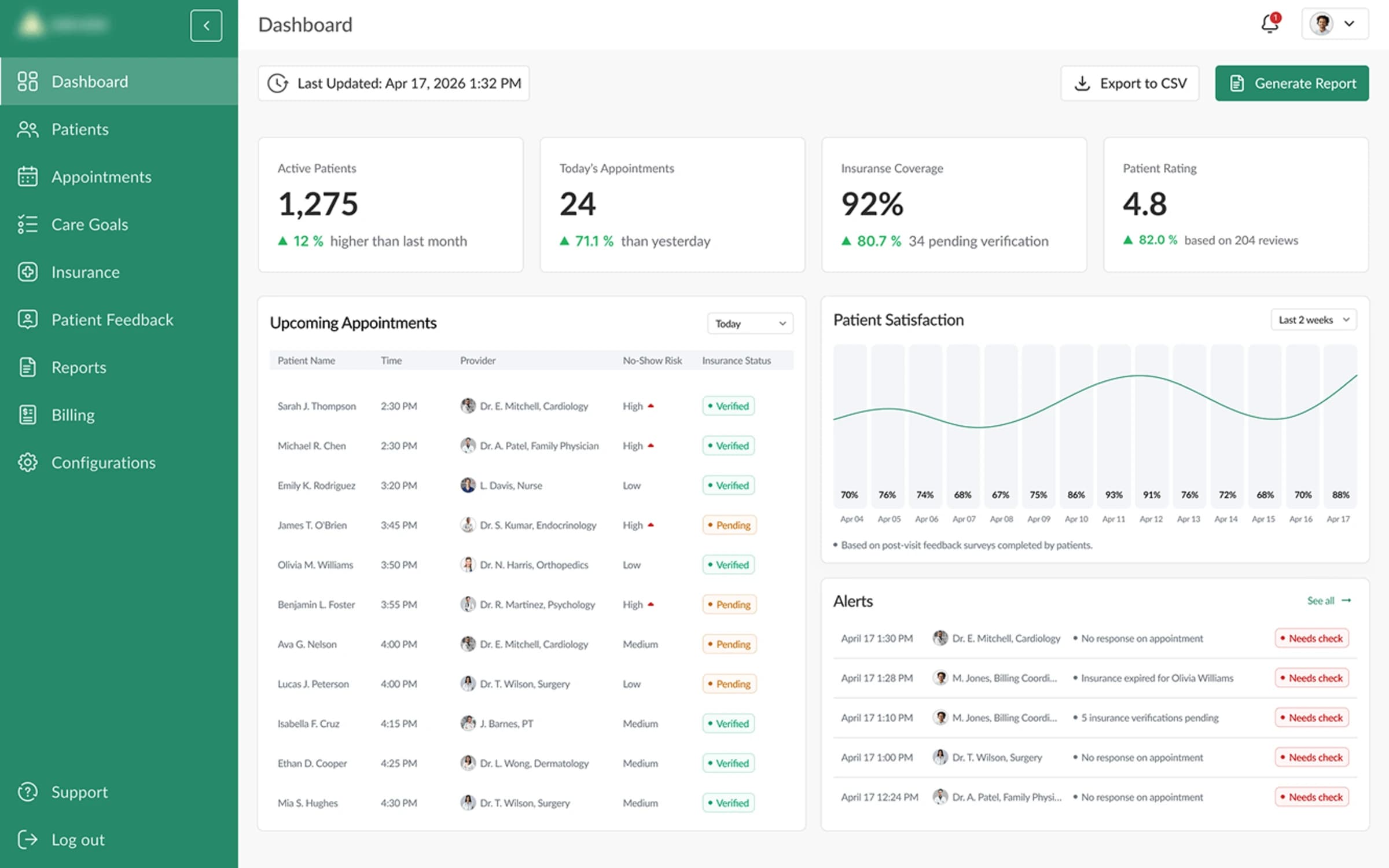Click the Billing invoice icon
Screen dimensions: 1389x868
pos(27,415)
